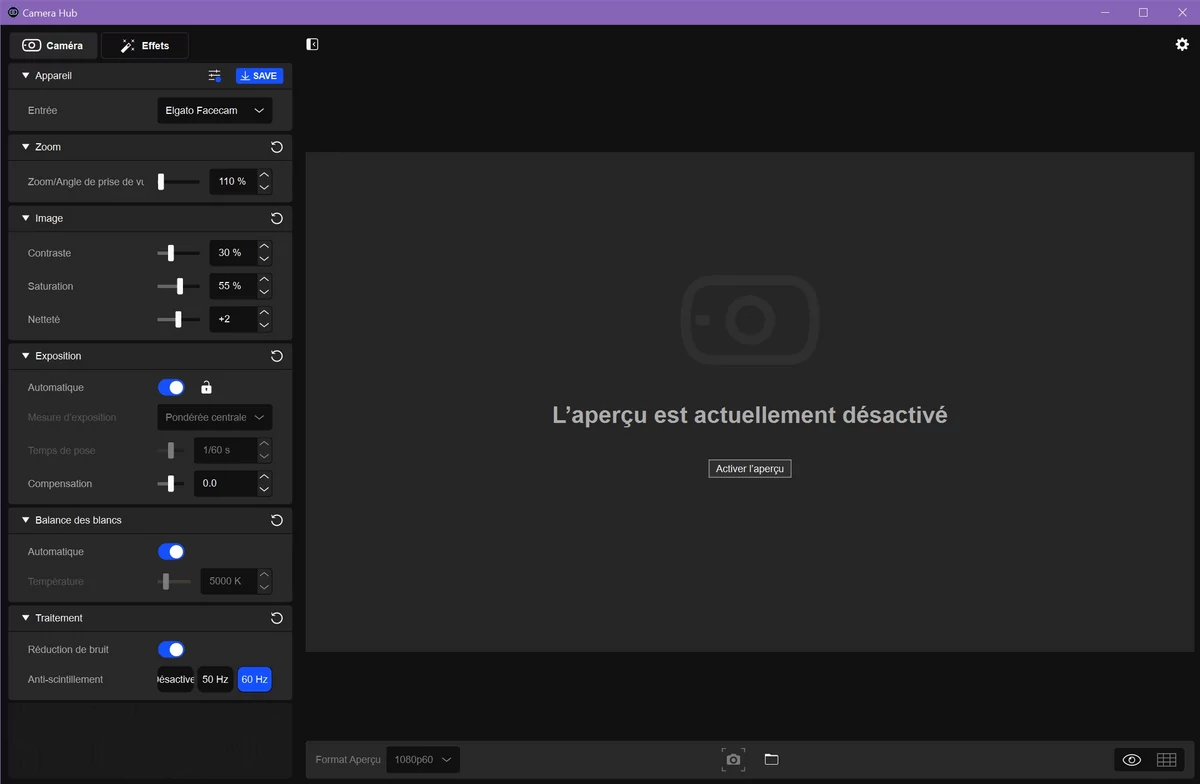Screen dimensions: 1200x784
Task: Reset the Image section
Action: 277,218
